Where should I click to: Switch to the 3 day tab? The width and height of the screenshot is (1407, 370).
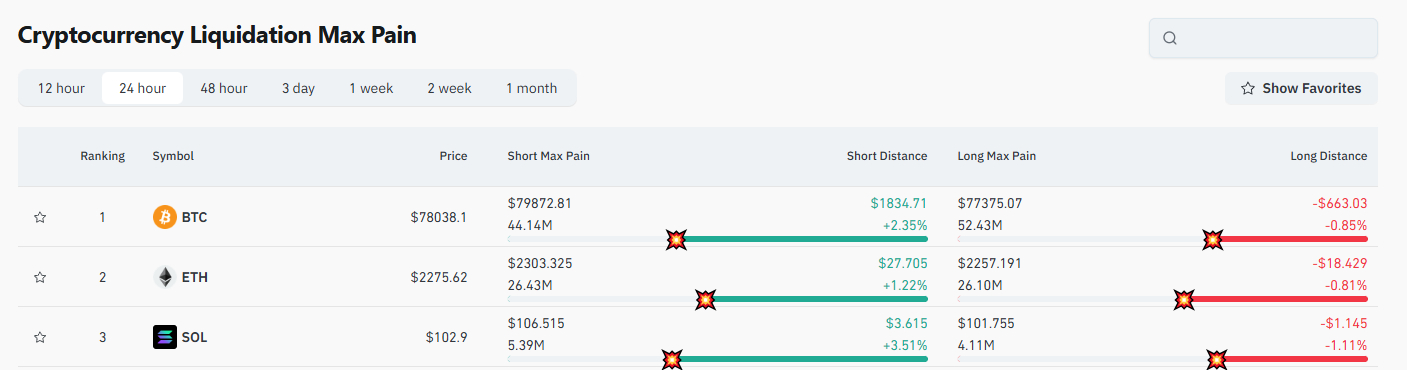click(298, 88)
